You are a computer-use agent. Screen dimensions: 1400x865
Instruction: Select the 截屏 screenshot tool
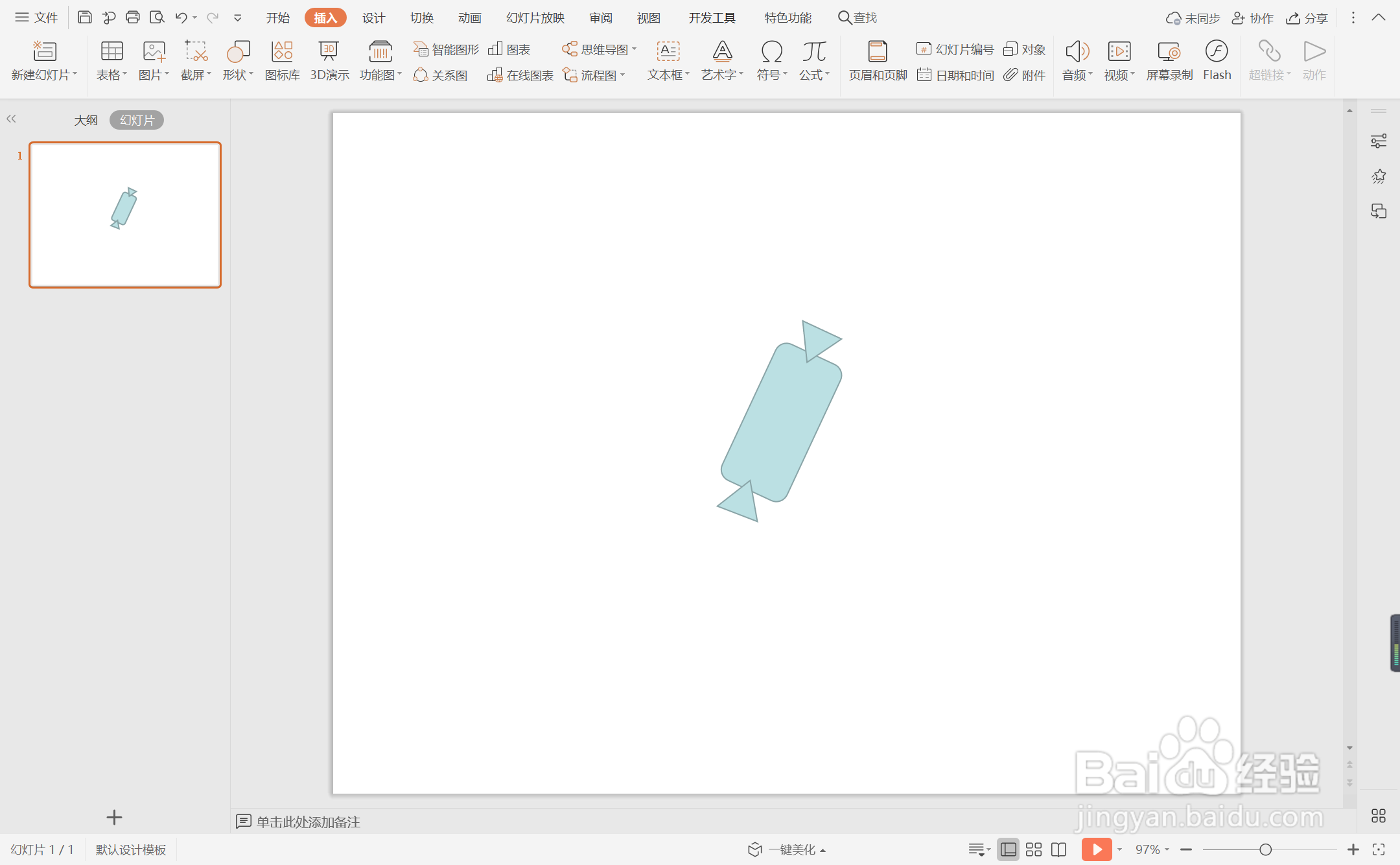pos(196,61)
